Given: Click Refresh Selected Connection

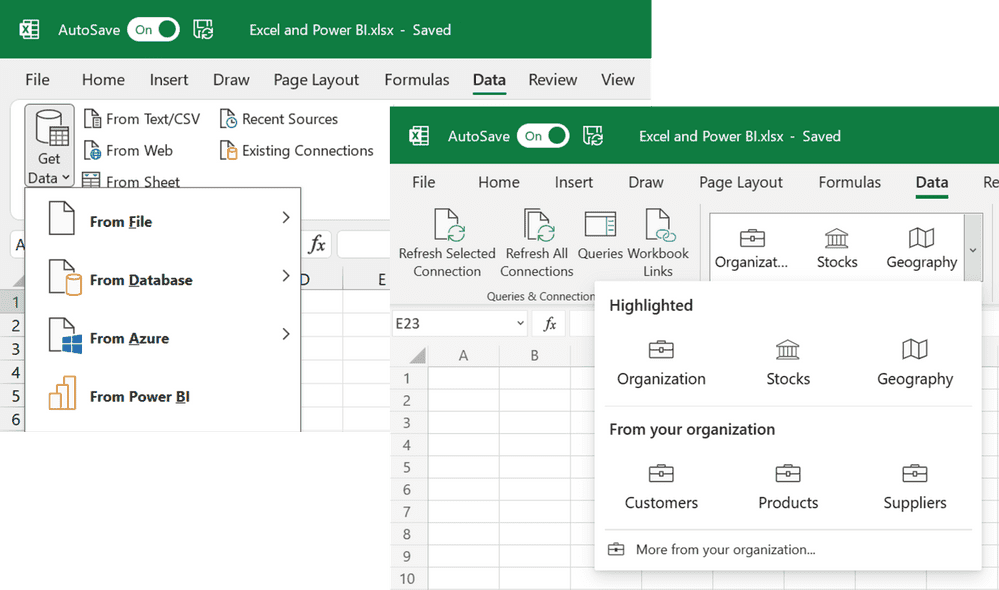Looking at the screenshot, I should (x=447, y=243).
